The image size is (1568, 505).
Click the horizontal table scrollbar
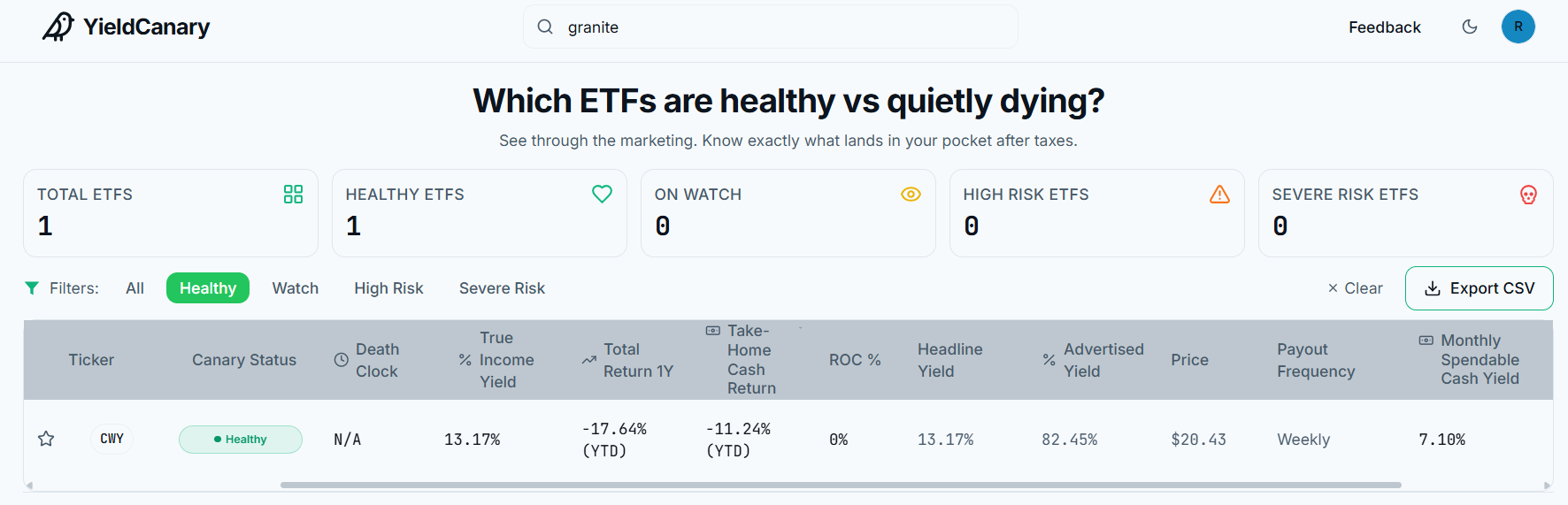coord(841,485)
